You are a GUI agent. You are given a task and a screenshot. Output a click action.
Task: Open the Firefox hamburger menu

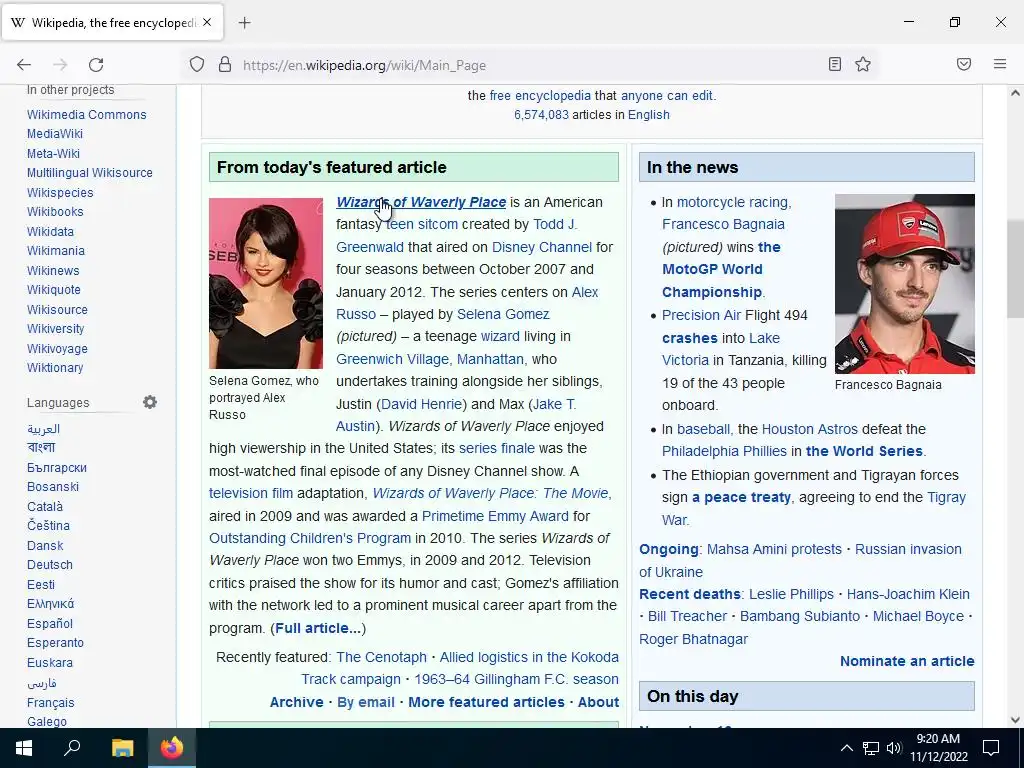pos(1000,64)
